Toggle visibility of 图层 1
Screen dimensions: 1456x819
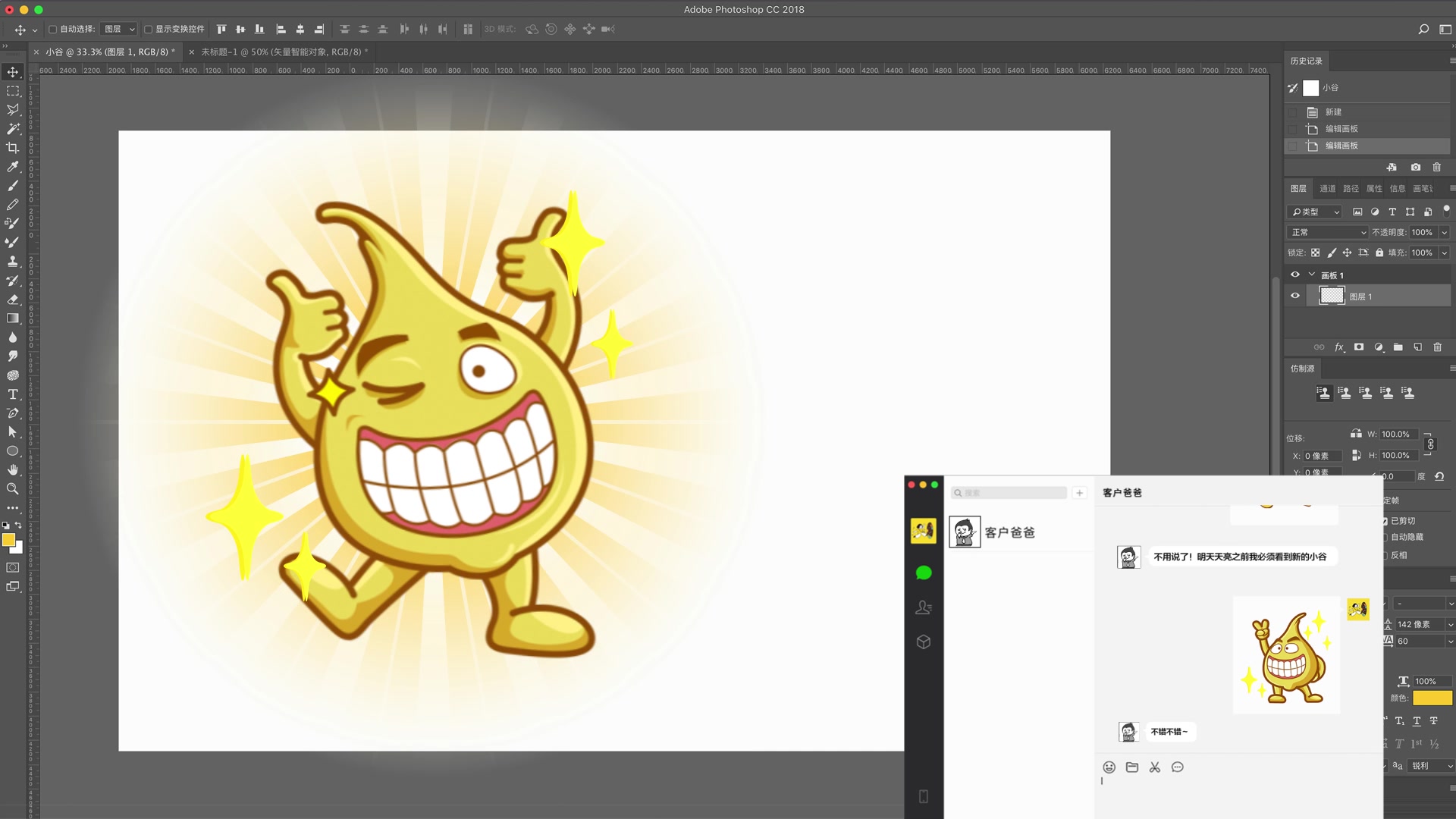point(1295,296)
